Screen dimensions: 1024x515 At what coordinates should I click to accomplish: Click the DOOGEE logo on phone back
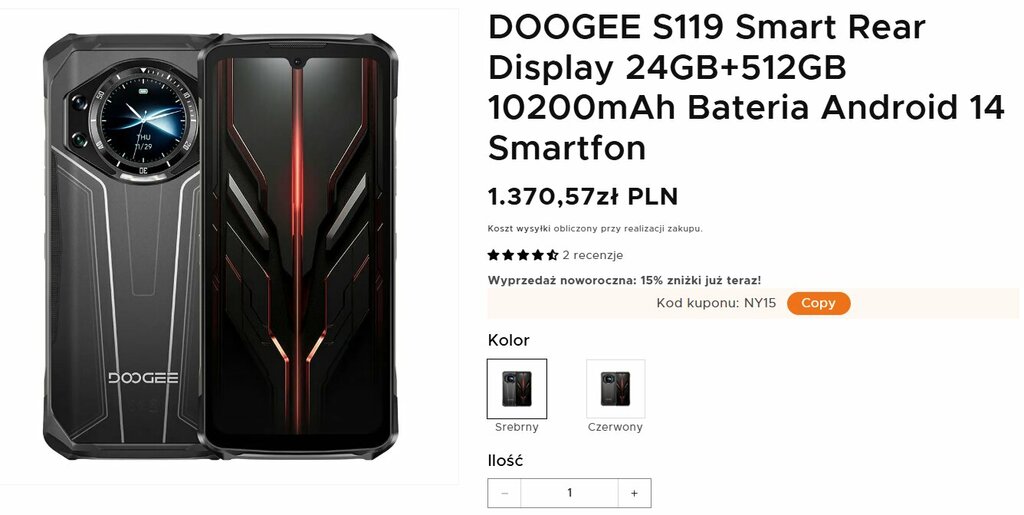(143, 378)
